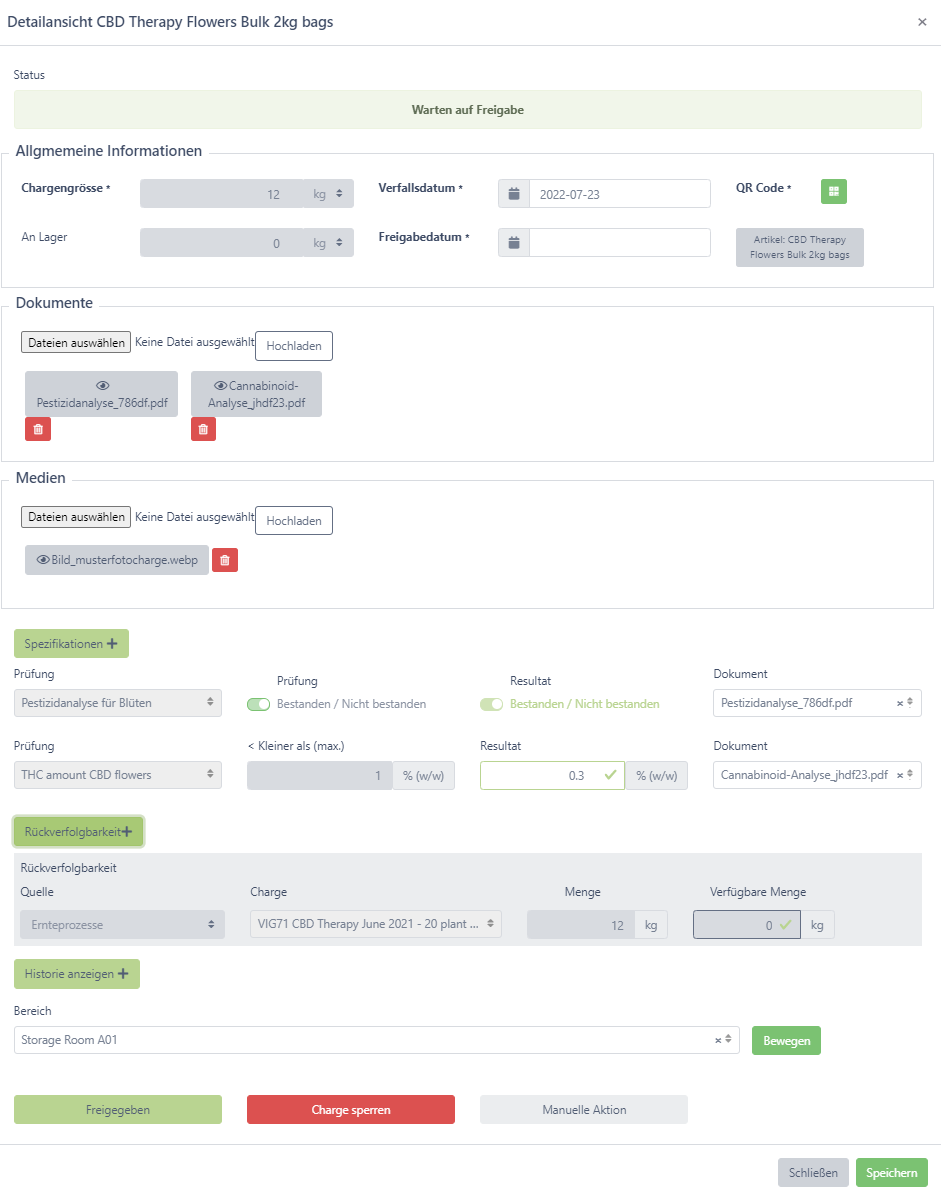Delete Pestizidanalyse_786df.pdf with the trash icon

(x=38, y=429)
